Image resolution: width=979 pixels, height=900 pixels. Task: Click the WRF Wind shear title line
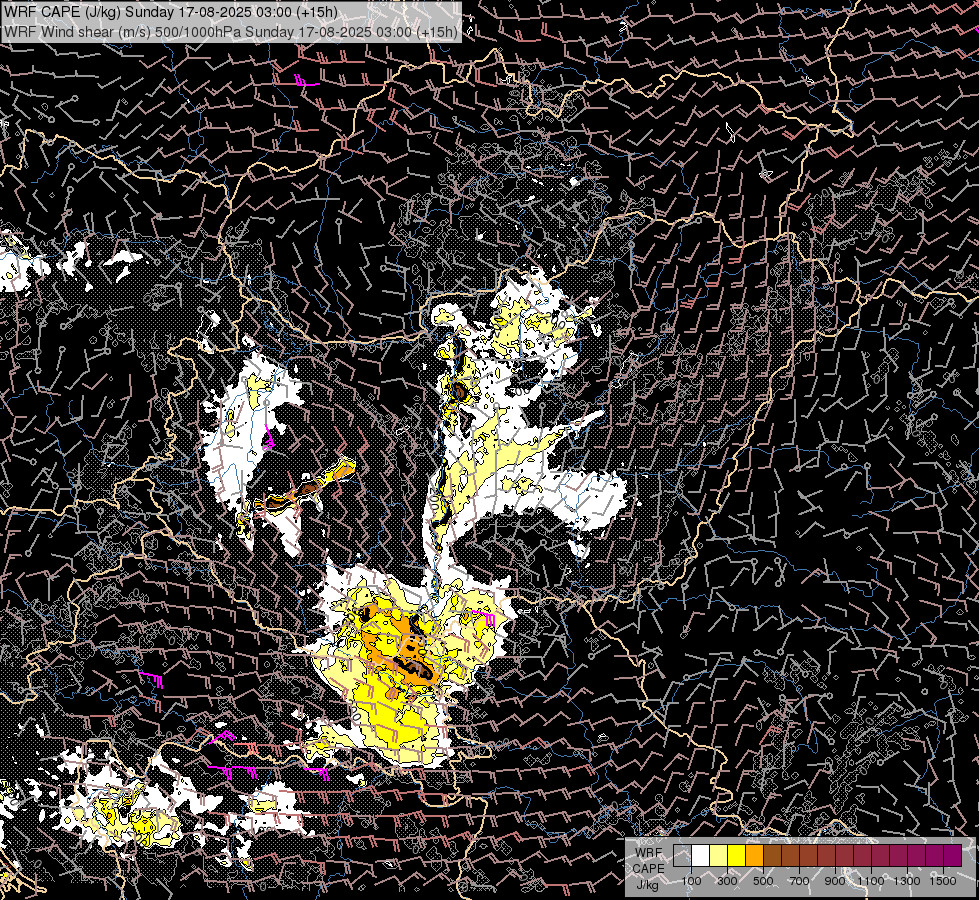click(230, 32)
